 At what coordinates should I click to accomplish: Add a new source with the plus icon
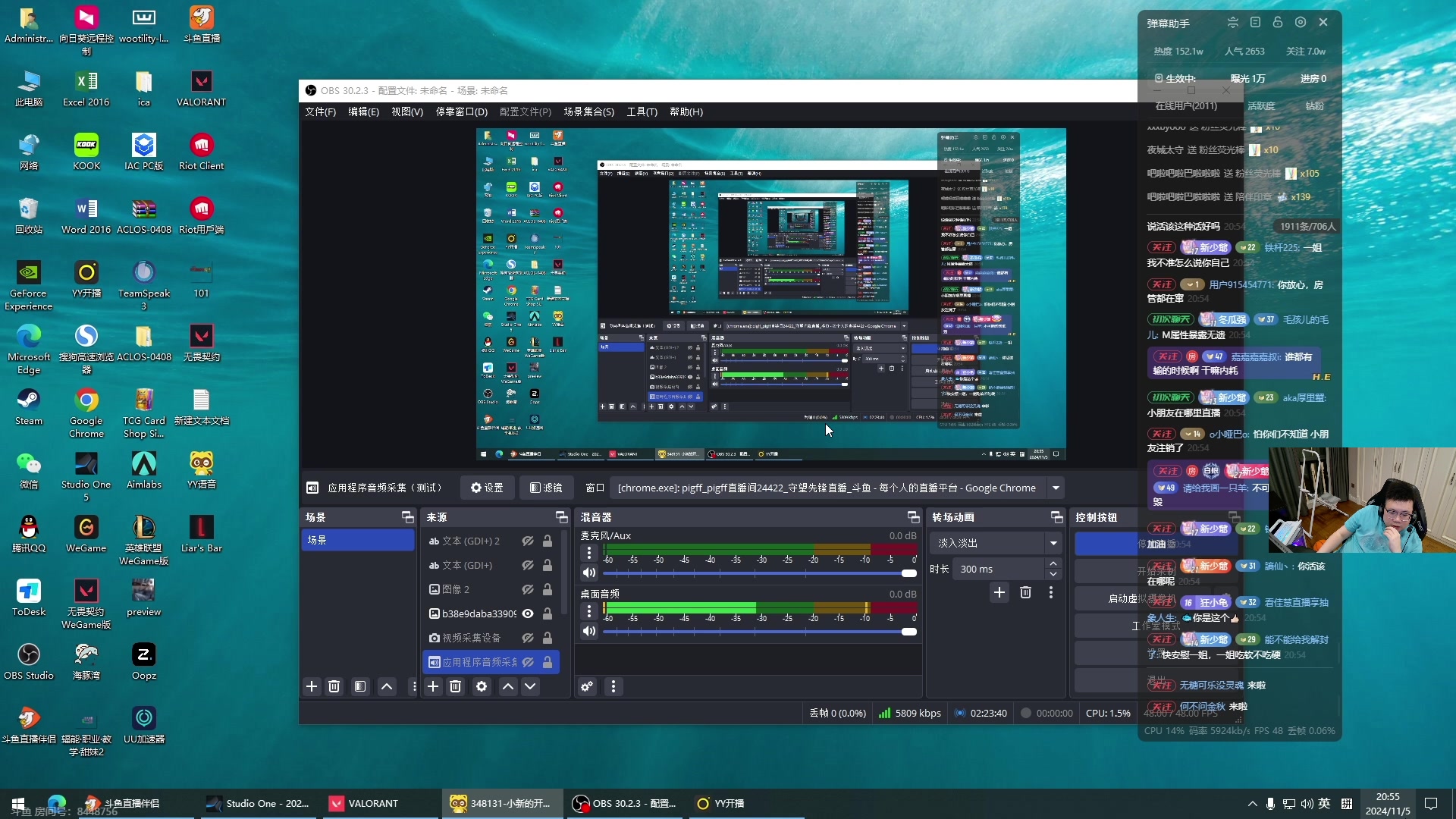click(x=433, y=687)
